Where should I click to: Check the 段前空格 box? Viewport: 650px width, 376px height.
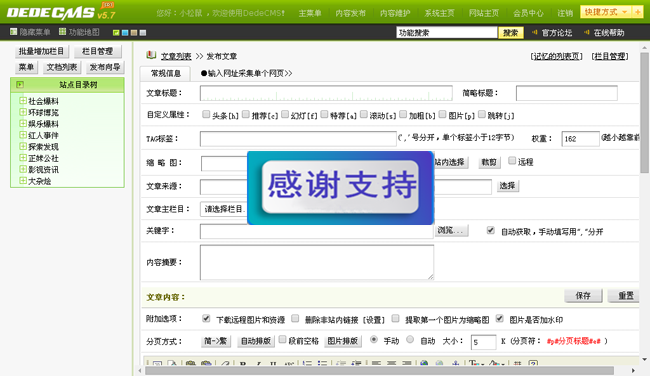pyautogui.click(x=282, y=340)
